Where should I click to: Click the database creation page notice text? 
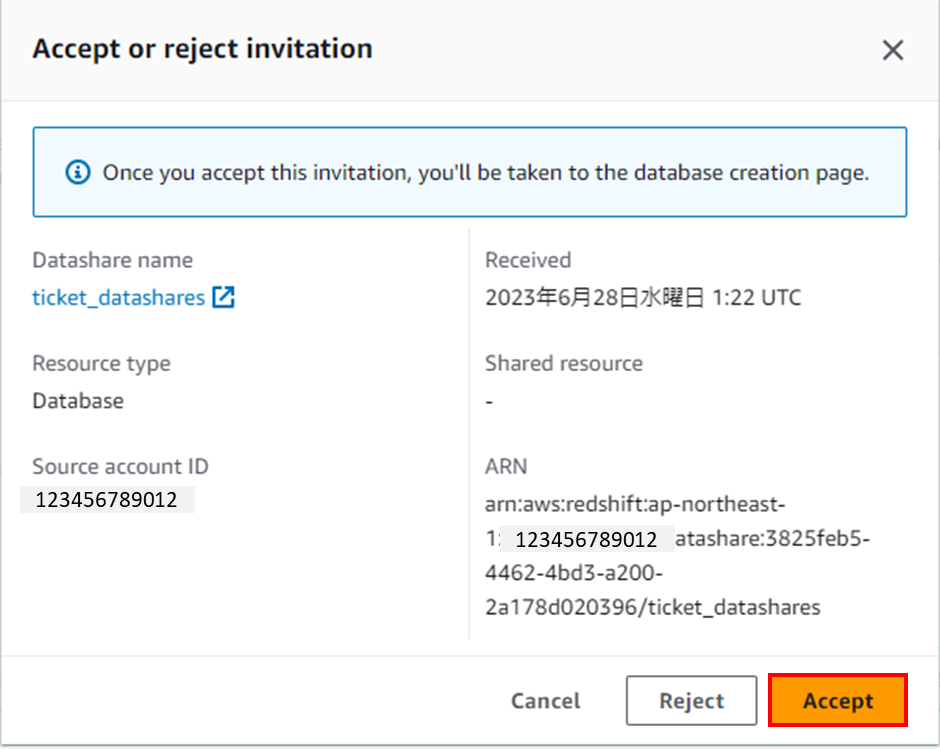[x=486, y=172]
